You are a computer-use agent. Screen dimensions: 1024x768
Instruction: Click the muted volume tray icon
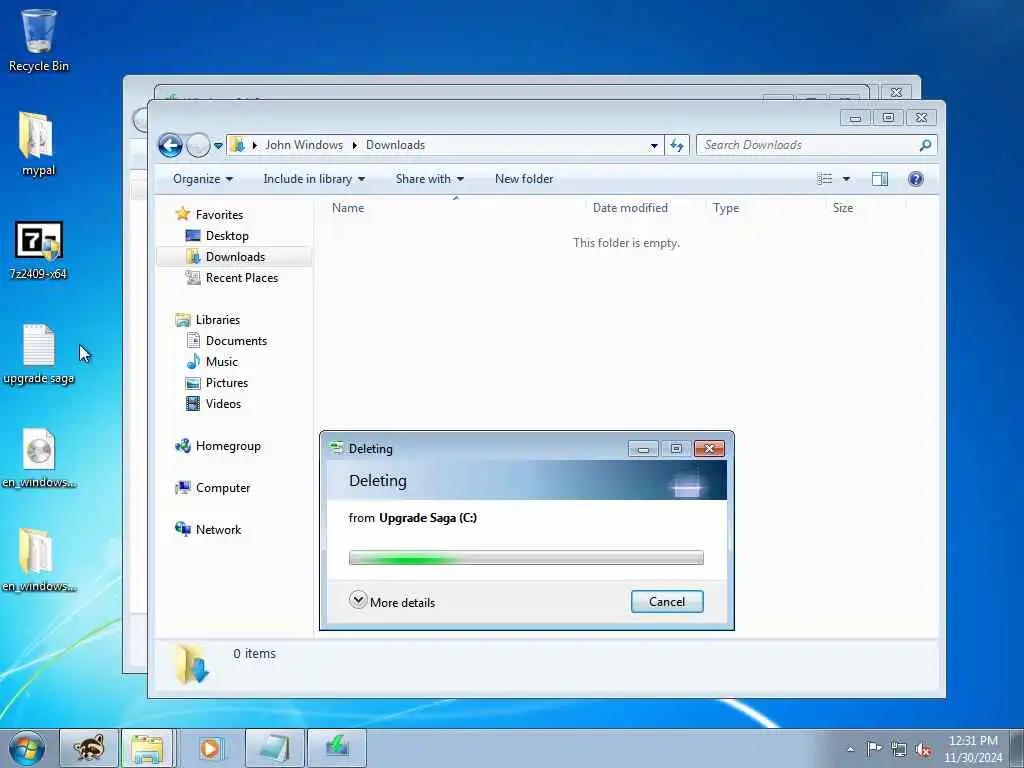pyautogui.click(x=923, y=749)
